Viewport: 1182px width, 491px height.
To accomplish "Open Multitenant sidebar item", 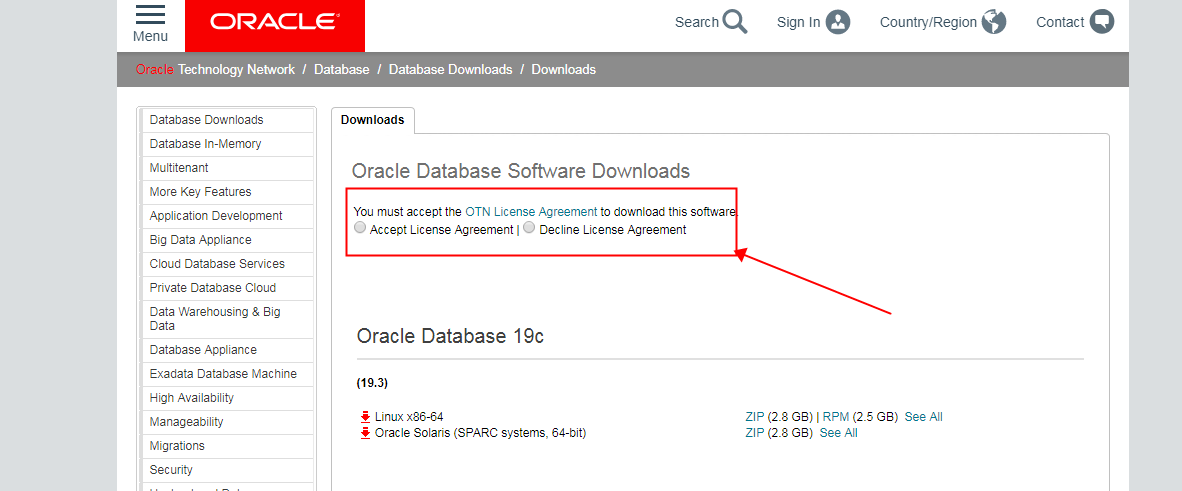I will click(228, 168).
